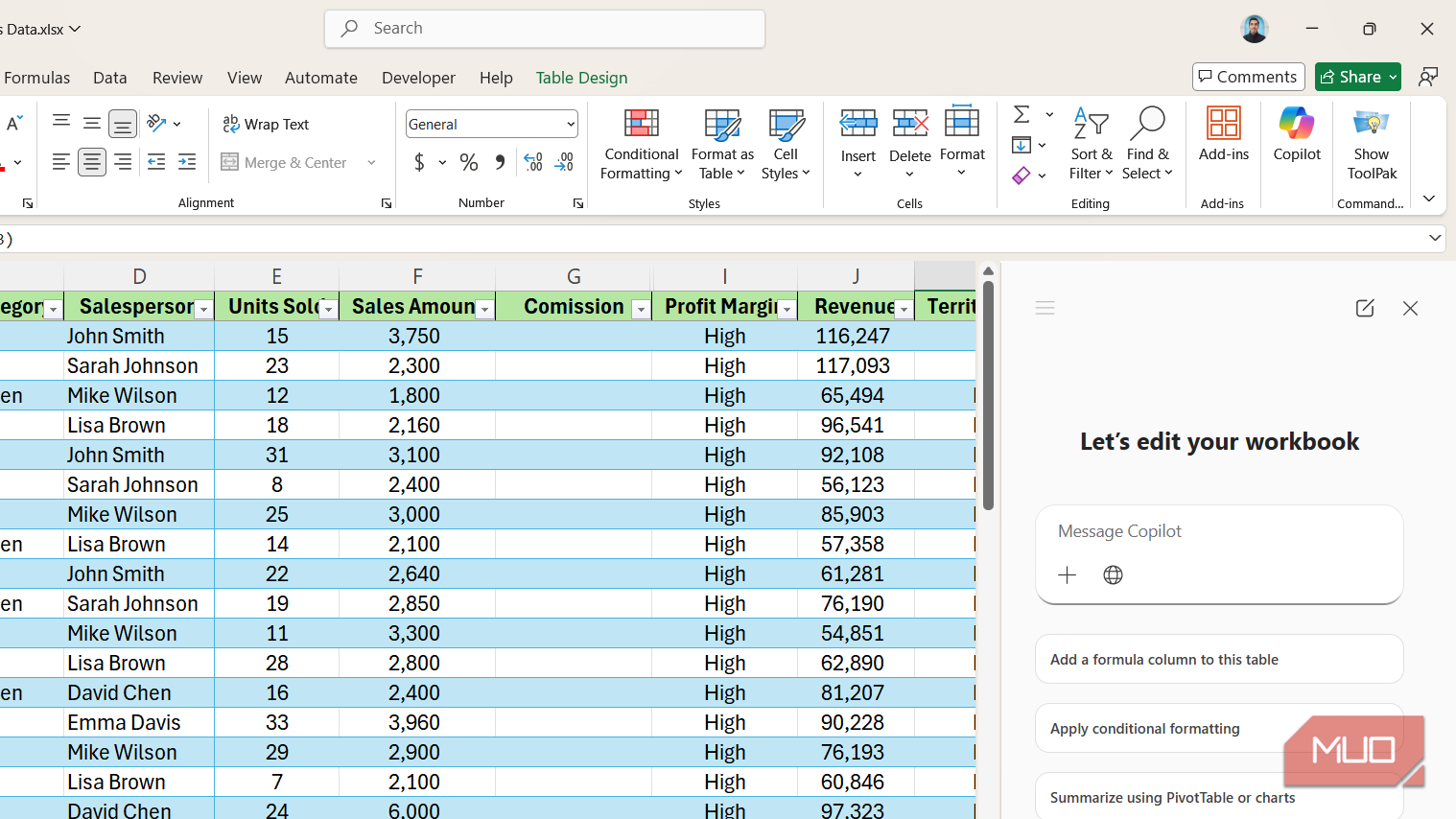Toggle center horizontal alignment
This screenshot has height=819, width=1456.
tap(92, 162)
